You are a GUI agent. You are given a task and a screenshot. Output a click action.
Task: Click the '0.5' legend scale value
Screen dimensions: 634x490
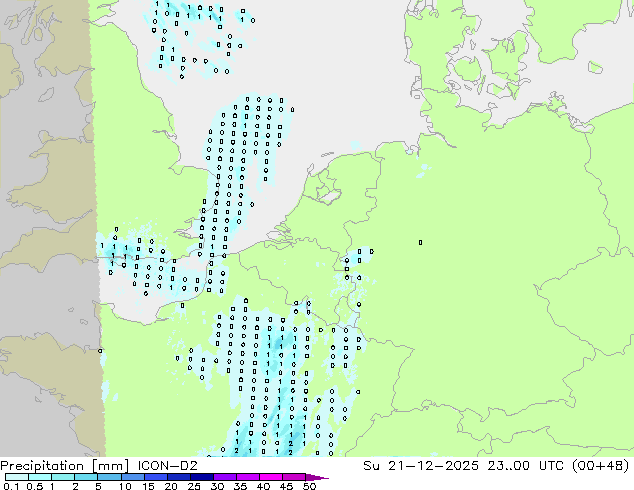coord(34,486)
